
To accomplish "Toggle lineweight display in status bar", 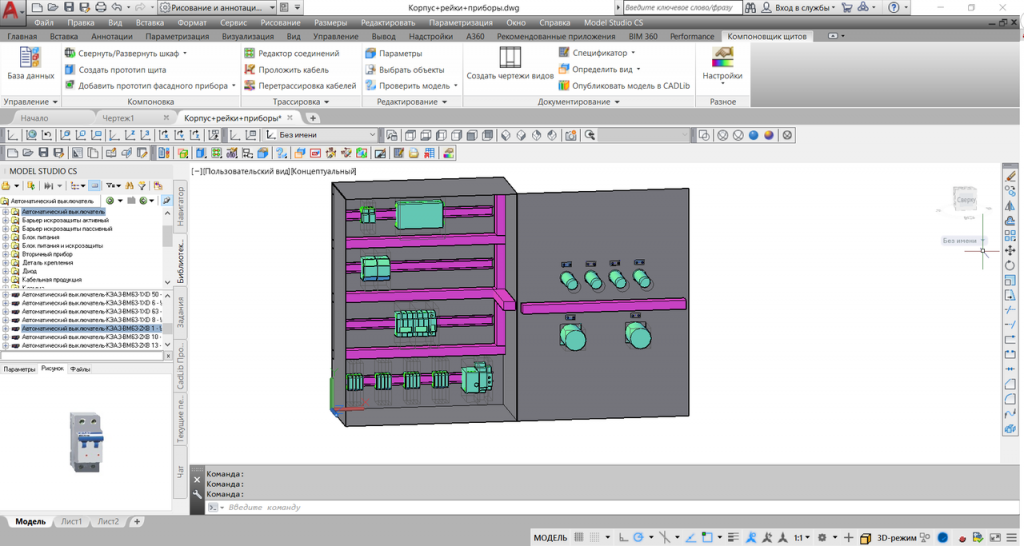I will 733,538.
